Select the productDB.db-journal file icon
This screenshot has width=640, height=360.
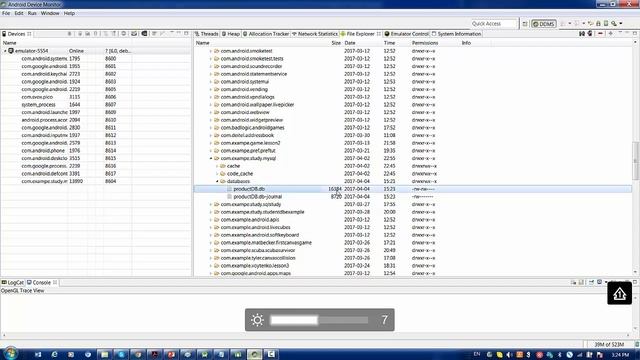tap(229, 197)
